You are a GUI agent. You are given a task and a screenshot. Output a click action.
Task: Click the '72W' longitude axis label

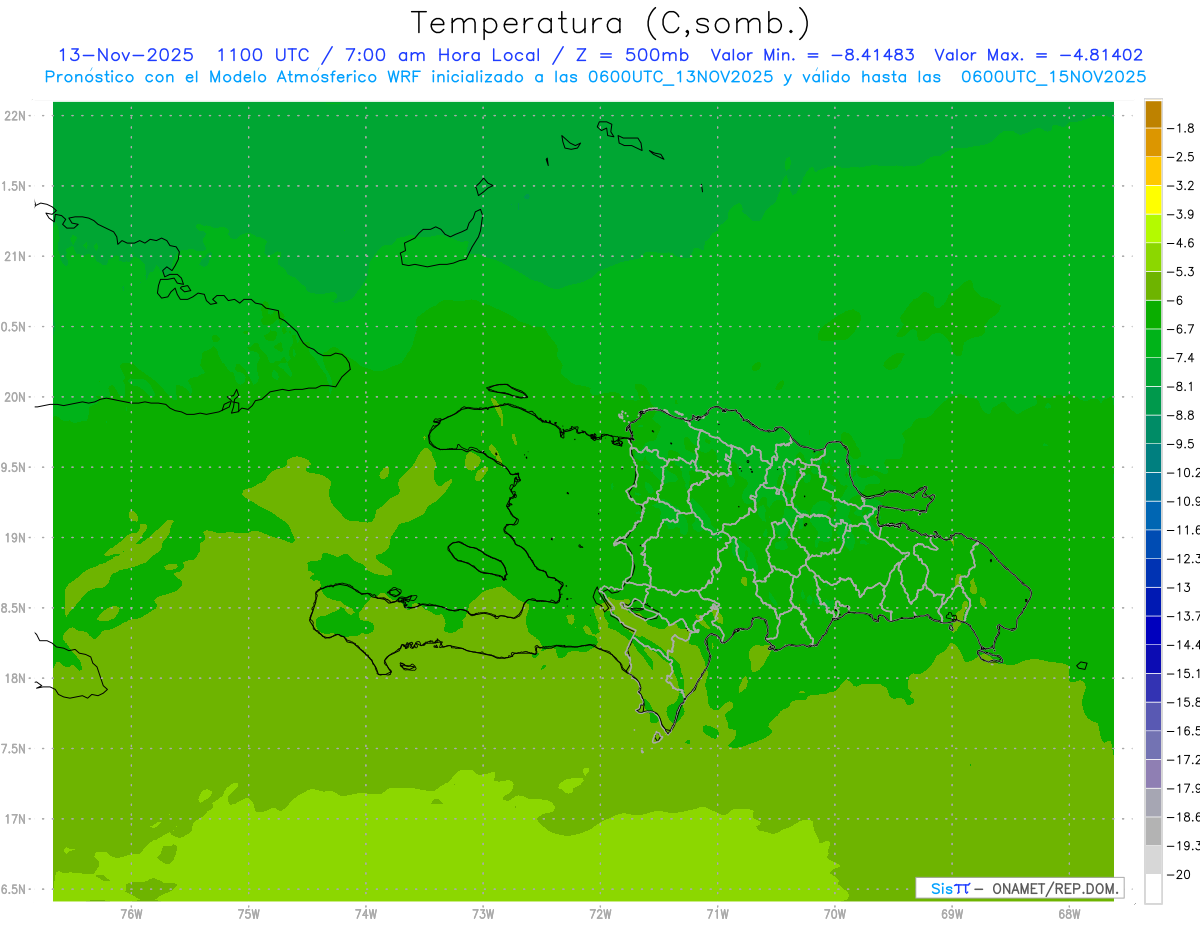coord(600,913)
